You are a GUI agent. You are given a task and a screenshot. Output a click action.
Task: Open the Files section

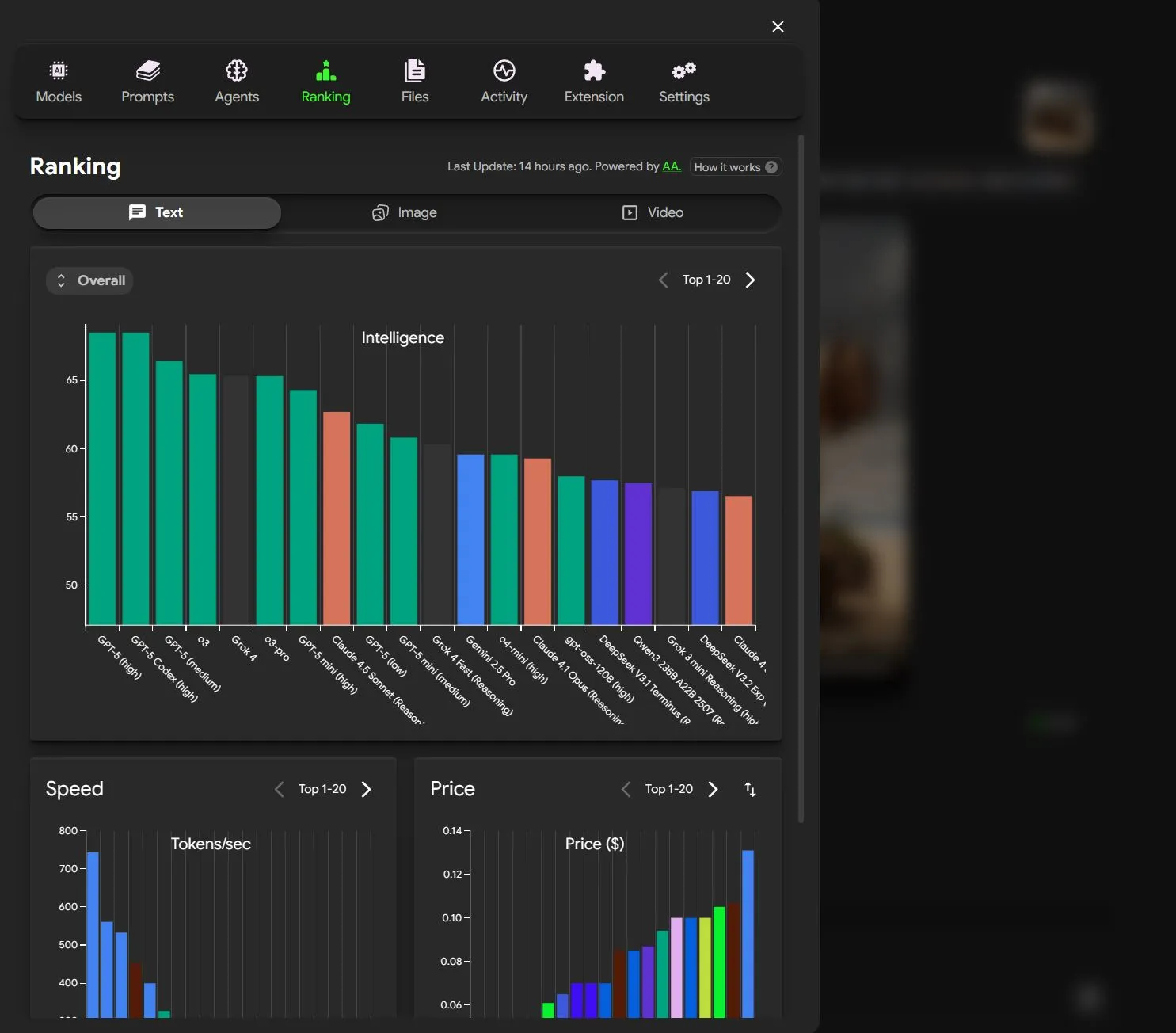click(414, 82)
